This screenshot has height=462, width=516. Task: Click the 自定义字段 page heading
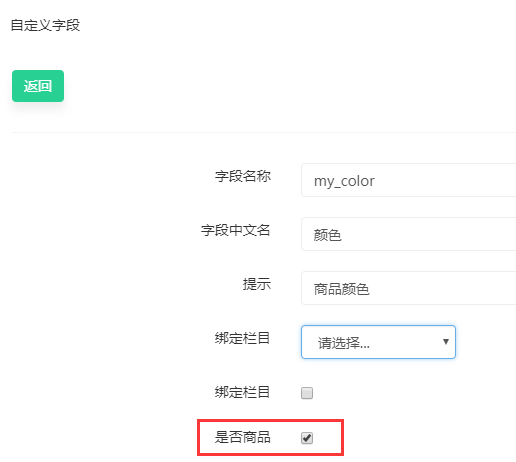point(45,25)
